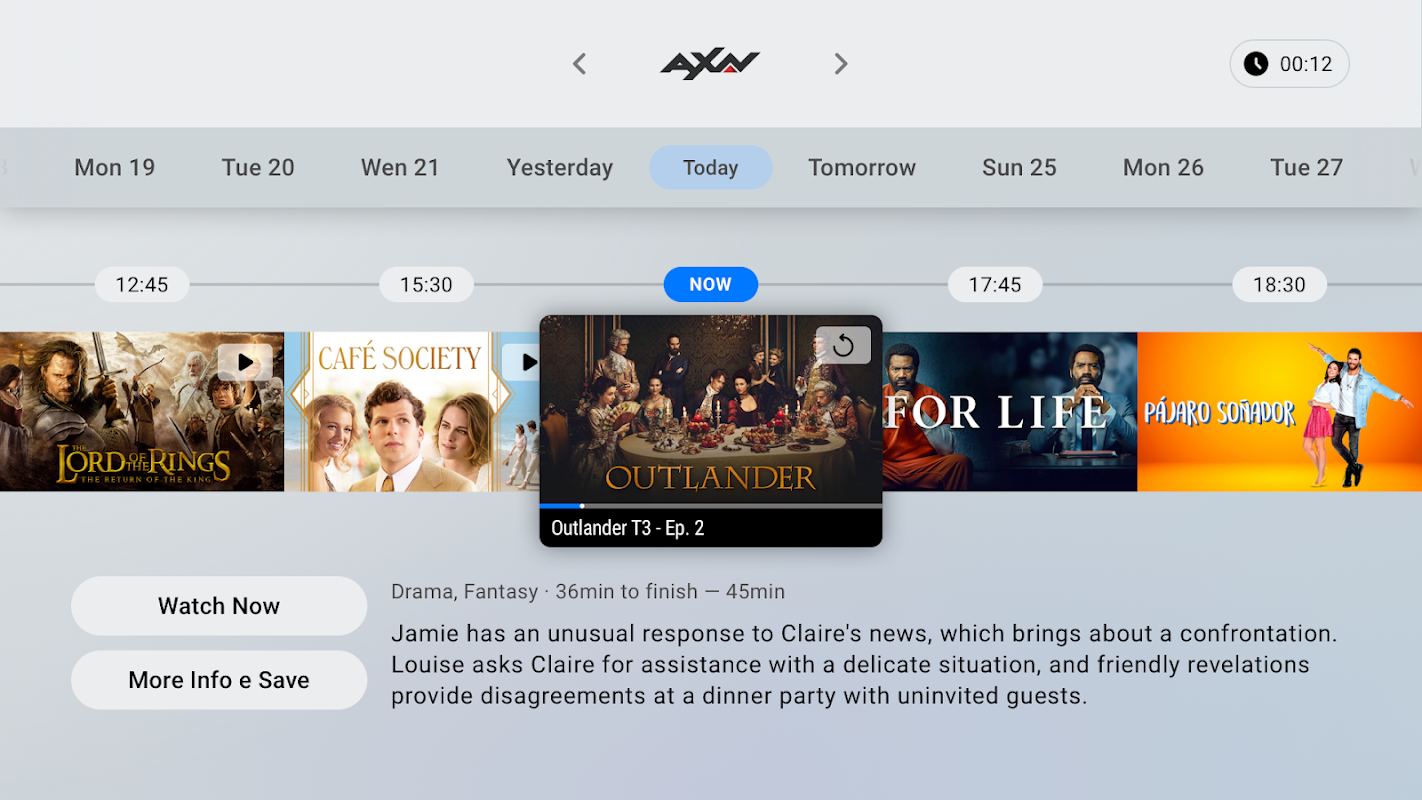The image size is (1422, 800).
Task: Click the clock icon beside 00:12
Action: tap(1256, 64)
